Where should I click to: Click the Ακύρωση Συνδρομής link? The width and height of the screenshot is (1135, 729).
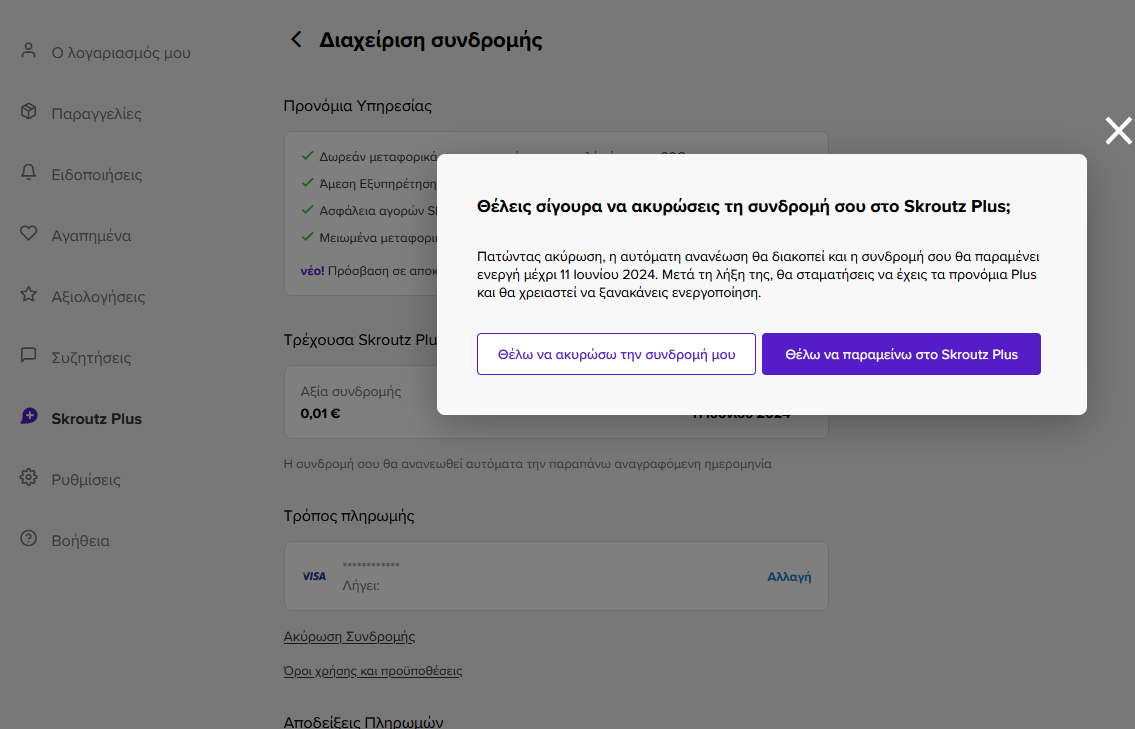tap(349, 636)
